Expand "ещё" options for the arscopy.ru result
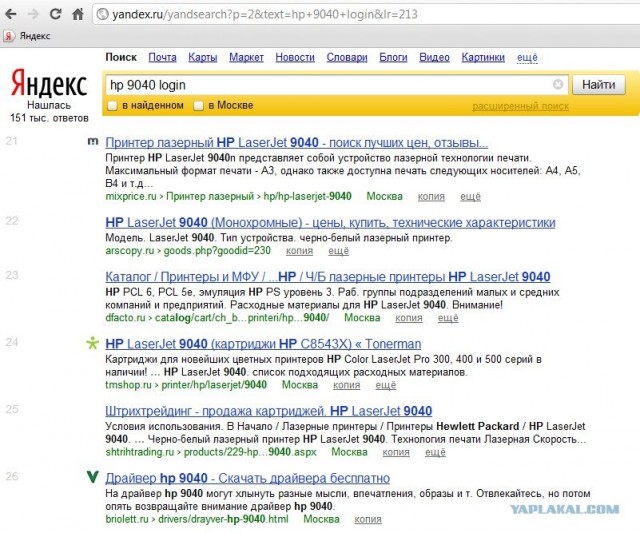 [x=338, y=251]
